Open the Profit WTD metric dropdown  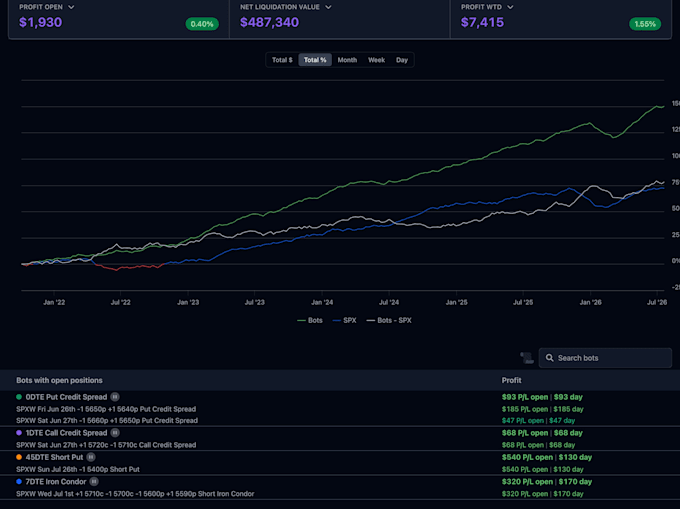point(510,7)
